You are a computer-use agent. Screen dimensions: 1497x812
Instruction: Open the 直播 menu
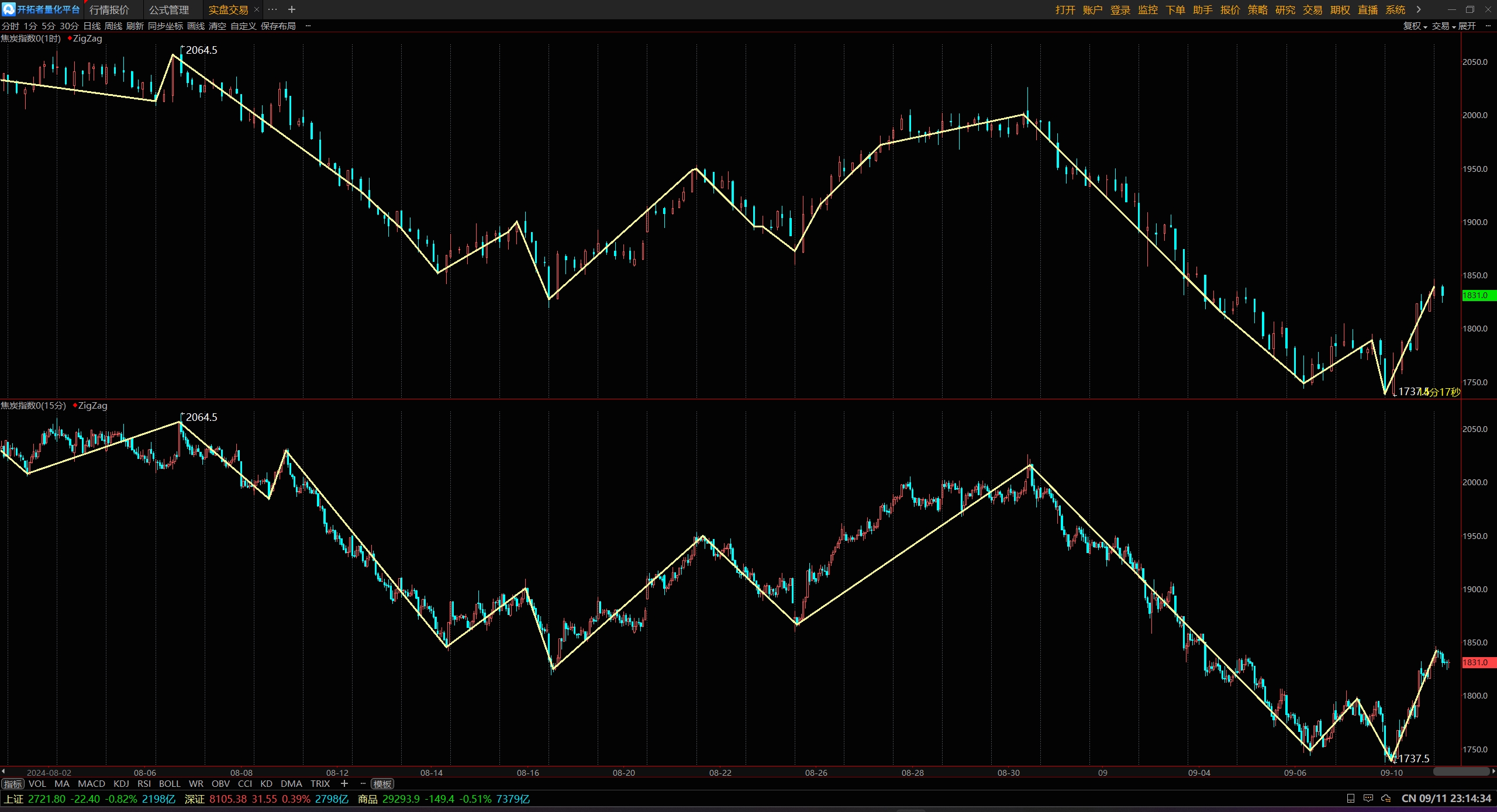[1368, 10]
